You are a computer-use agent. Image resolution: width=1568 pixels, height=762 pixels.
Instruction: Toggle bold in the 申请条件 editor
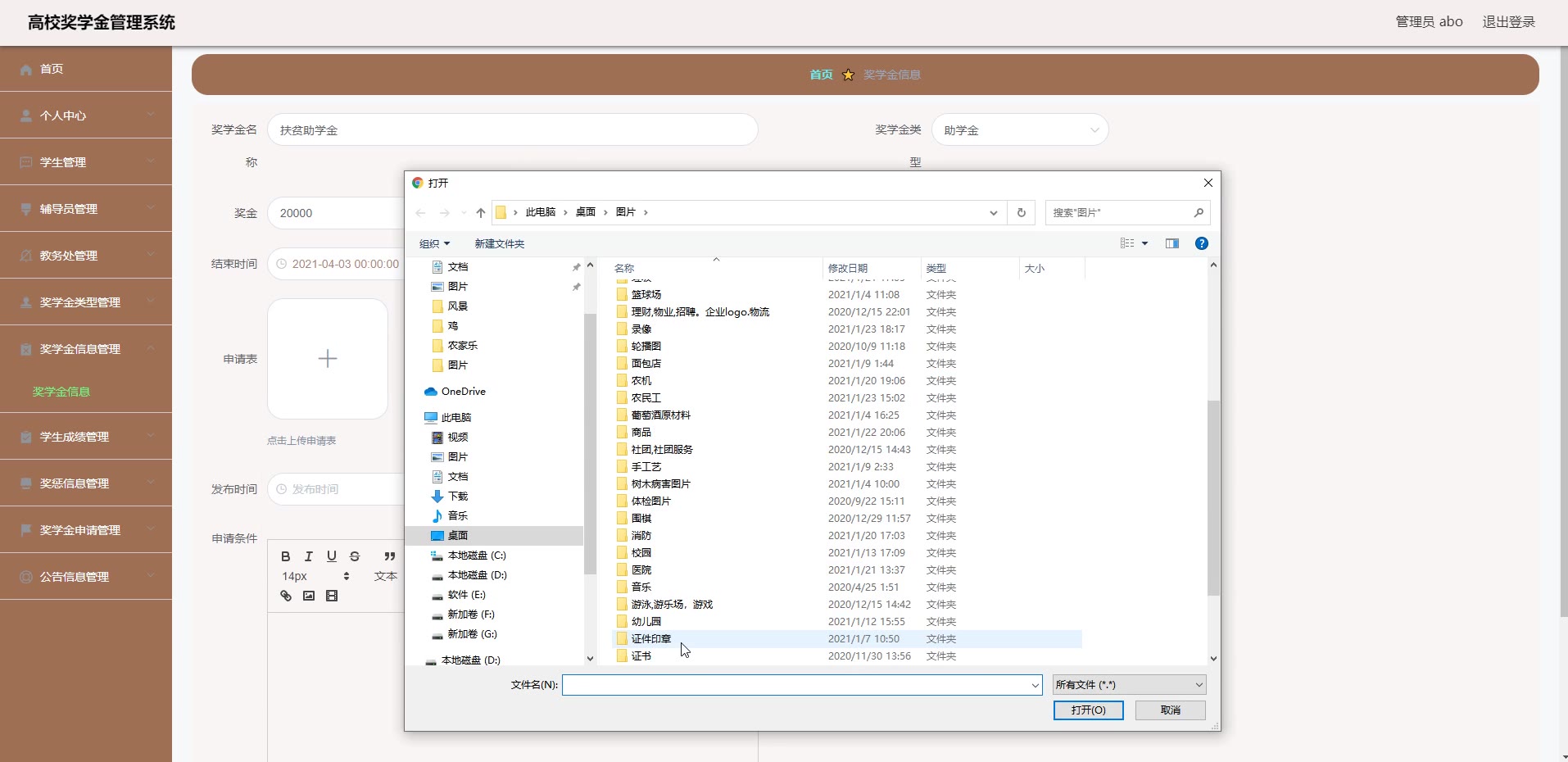point(286,556)
